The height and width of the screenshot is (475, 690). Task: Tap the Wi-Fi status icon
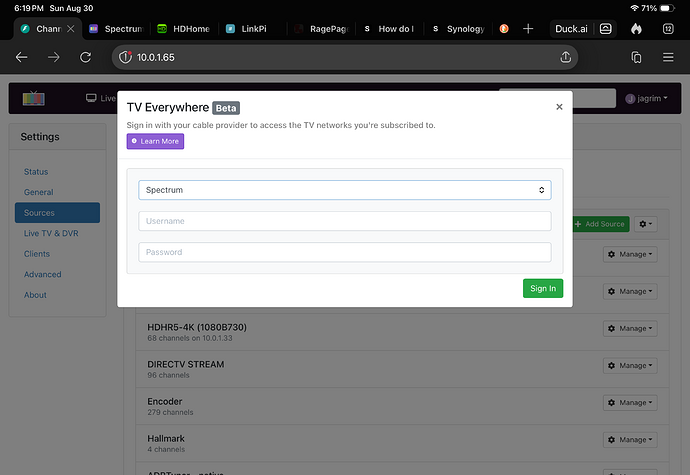634,8
